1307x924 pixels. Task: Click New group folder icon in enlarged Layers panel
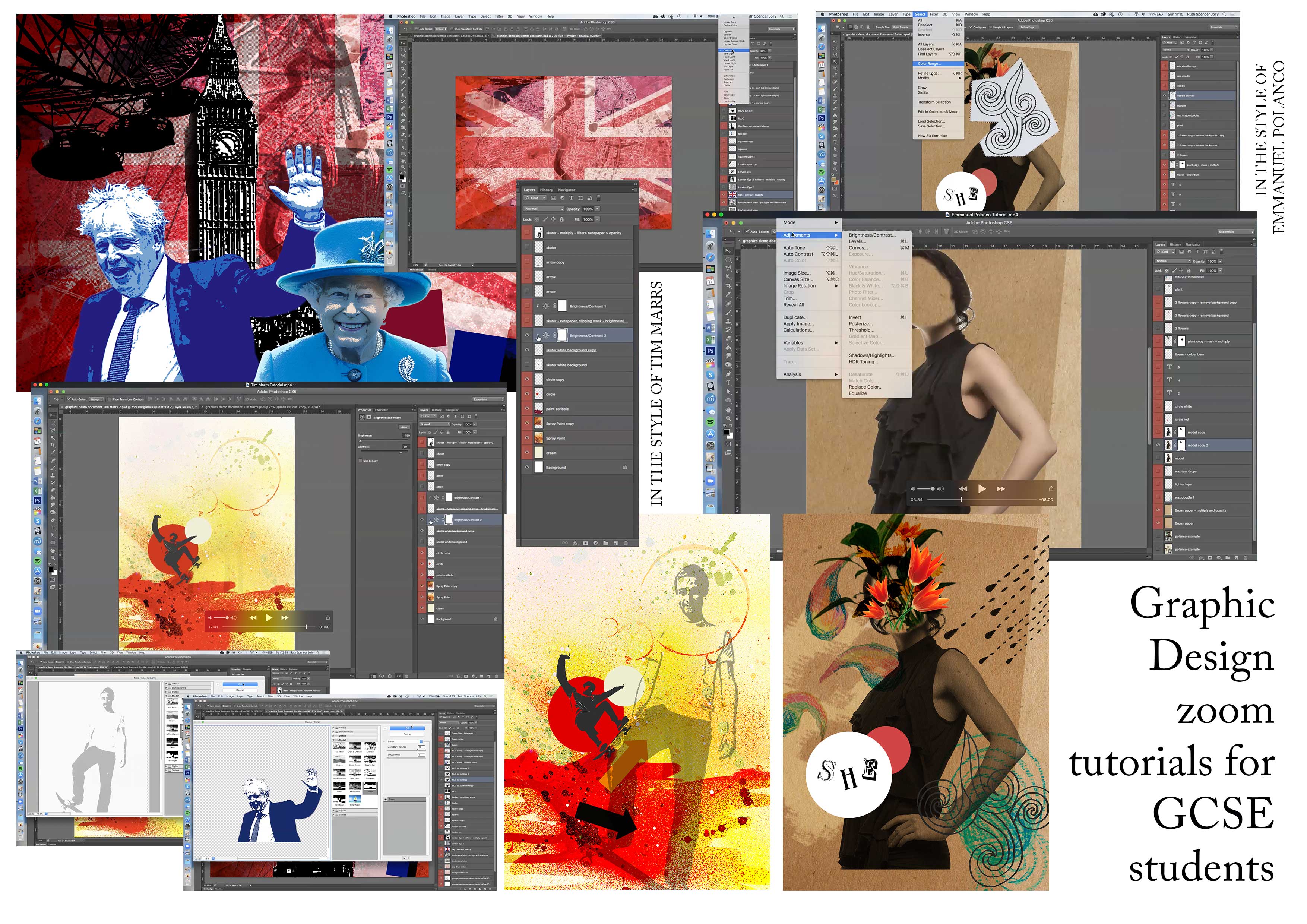(x=606, y=543)
